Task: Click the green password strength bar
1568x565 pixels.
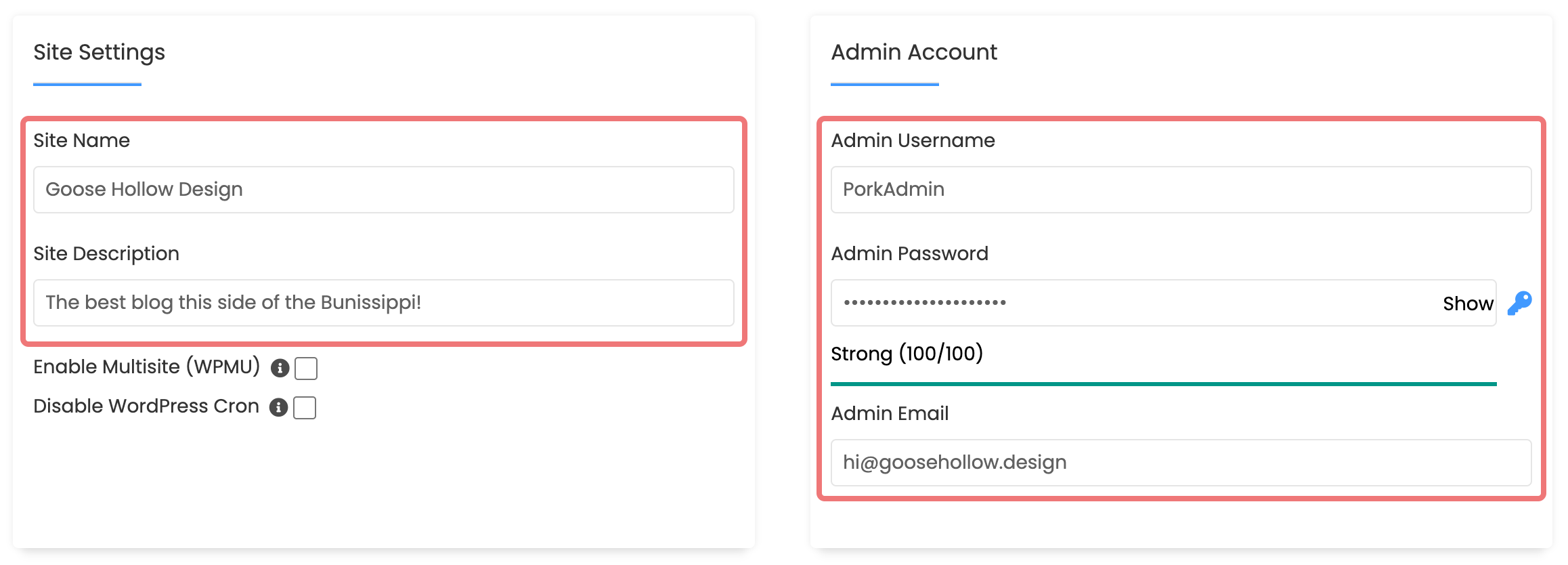Action: point(1163,384)
